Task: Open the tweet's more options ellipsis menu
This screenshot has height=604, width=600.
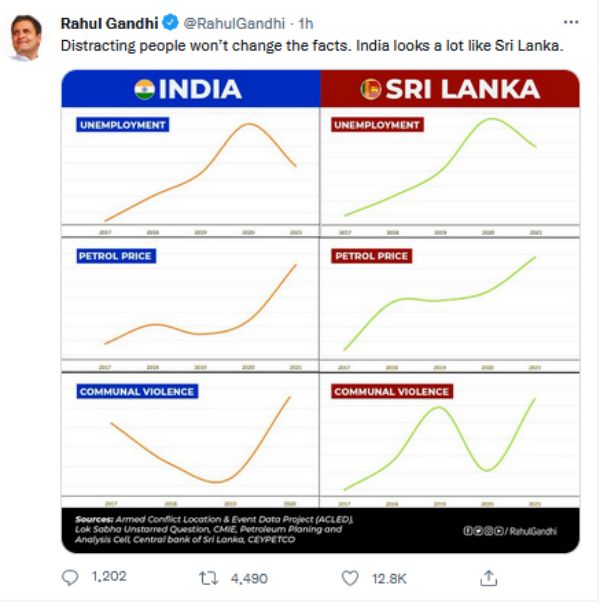Action: (571, 22)
